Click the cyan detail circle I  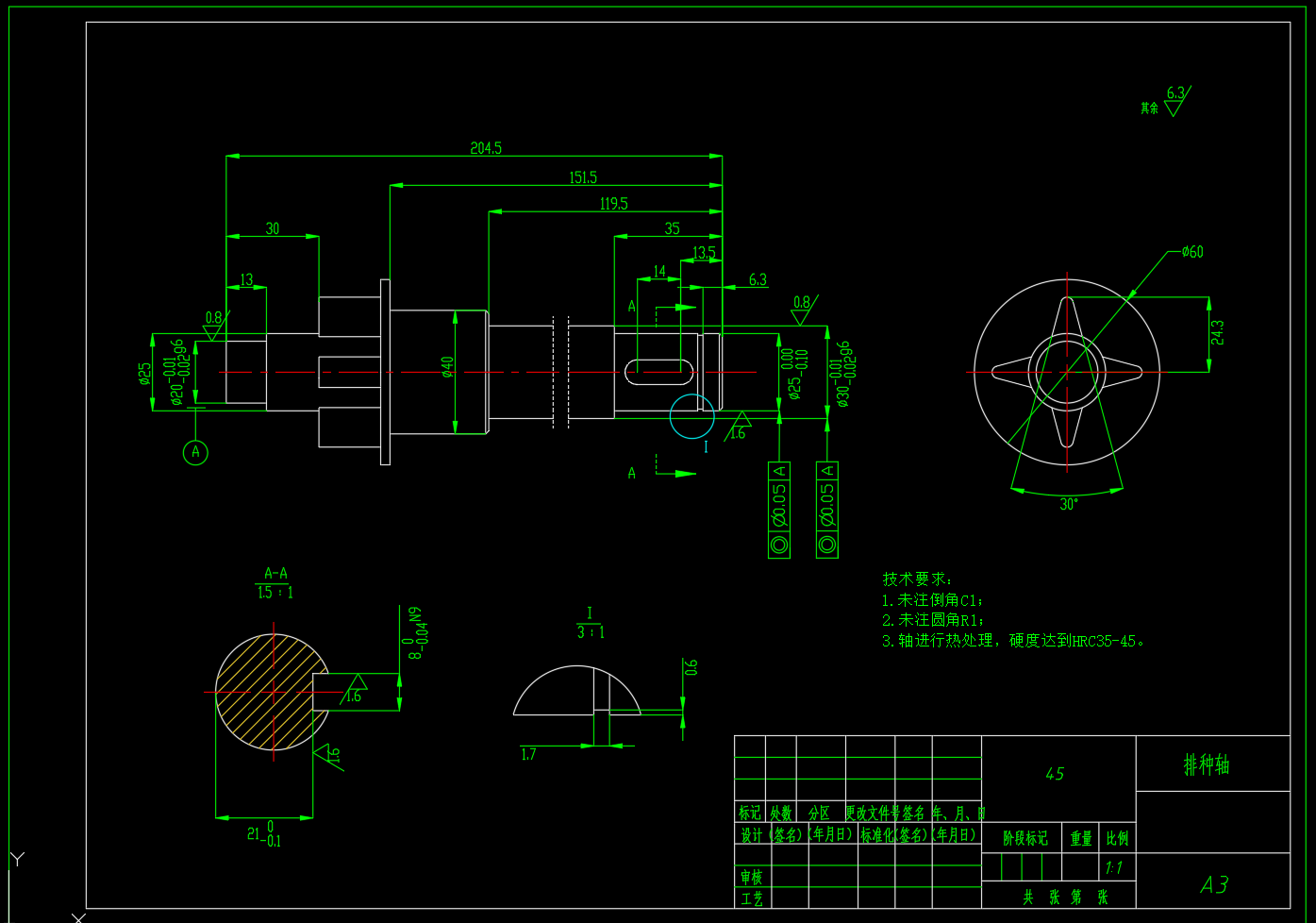pos(692,416)
